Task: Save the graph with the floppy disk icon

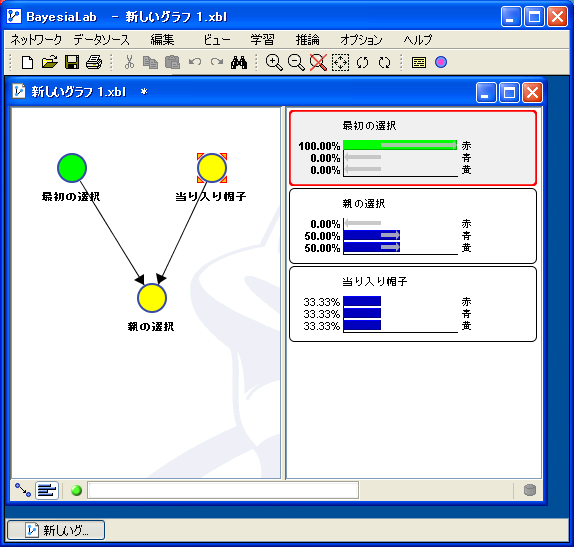Action: (72, 62)
